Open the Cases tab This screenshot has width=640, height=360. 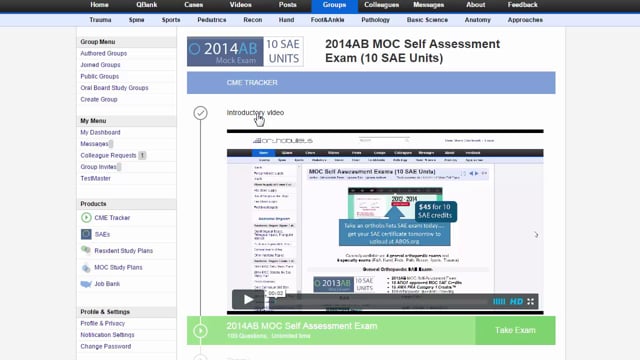193,5
